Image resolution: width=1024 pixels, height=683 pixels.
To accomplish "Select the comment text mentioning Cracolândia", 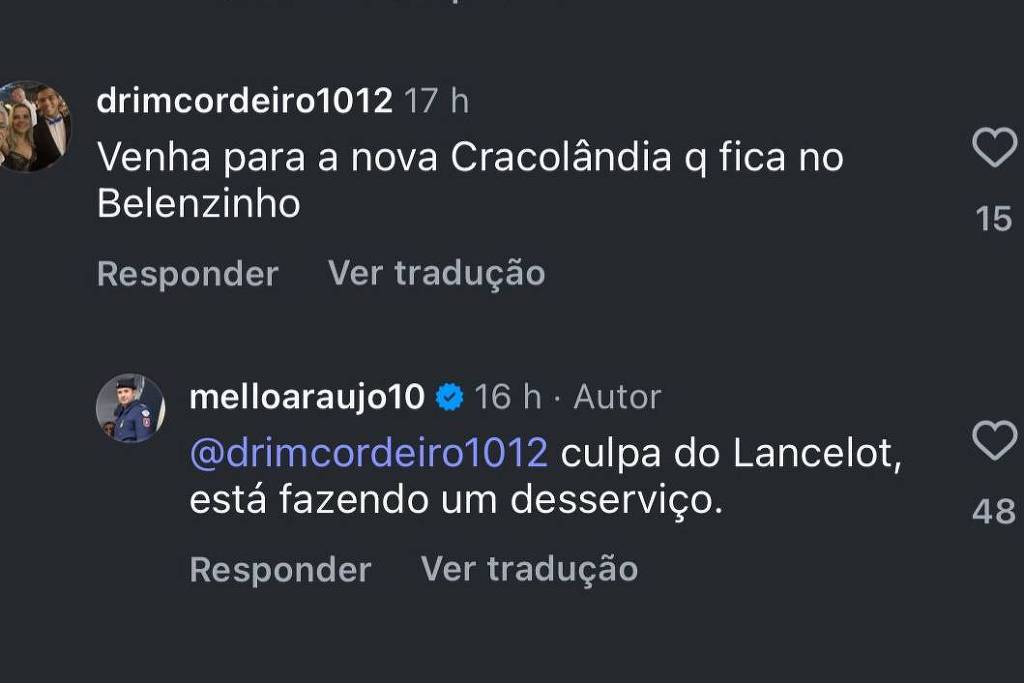I will (470, 158).
